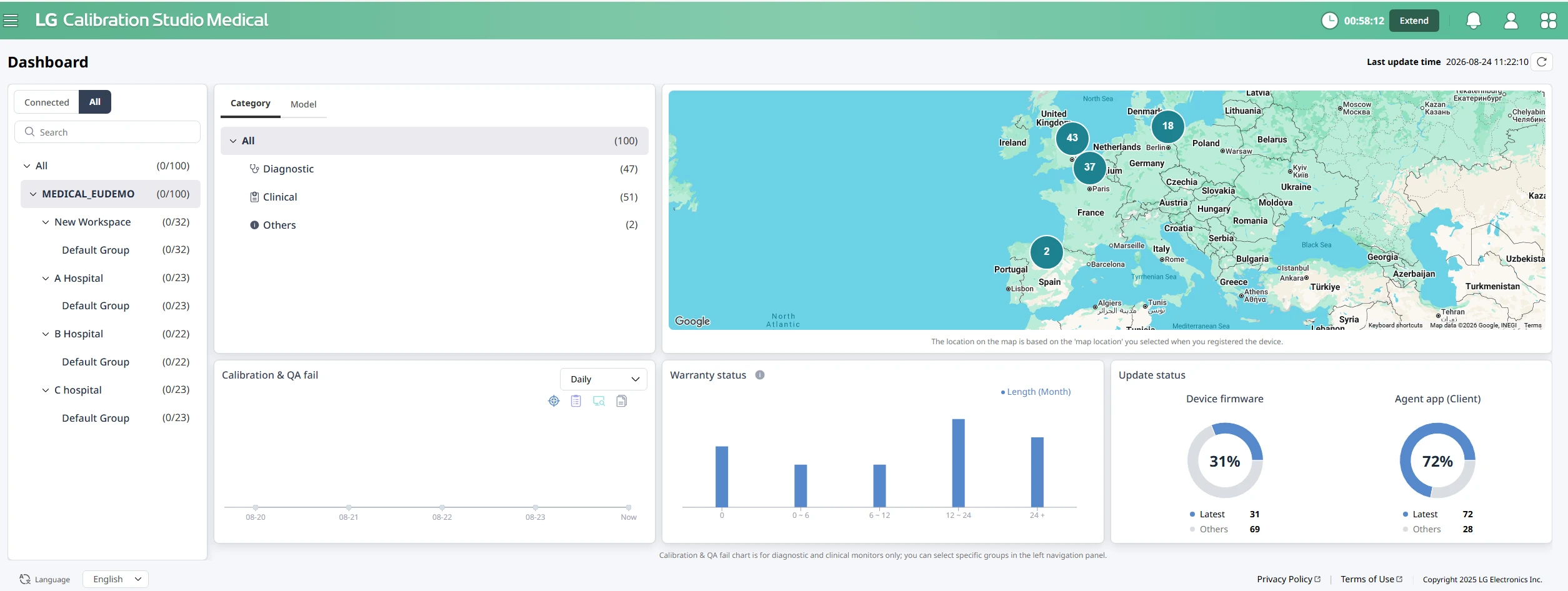1568x591 pixels.
Task: Click the 08-22 data point on the fail chart
Action: click(442, 507)
